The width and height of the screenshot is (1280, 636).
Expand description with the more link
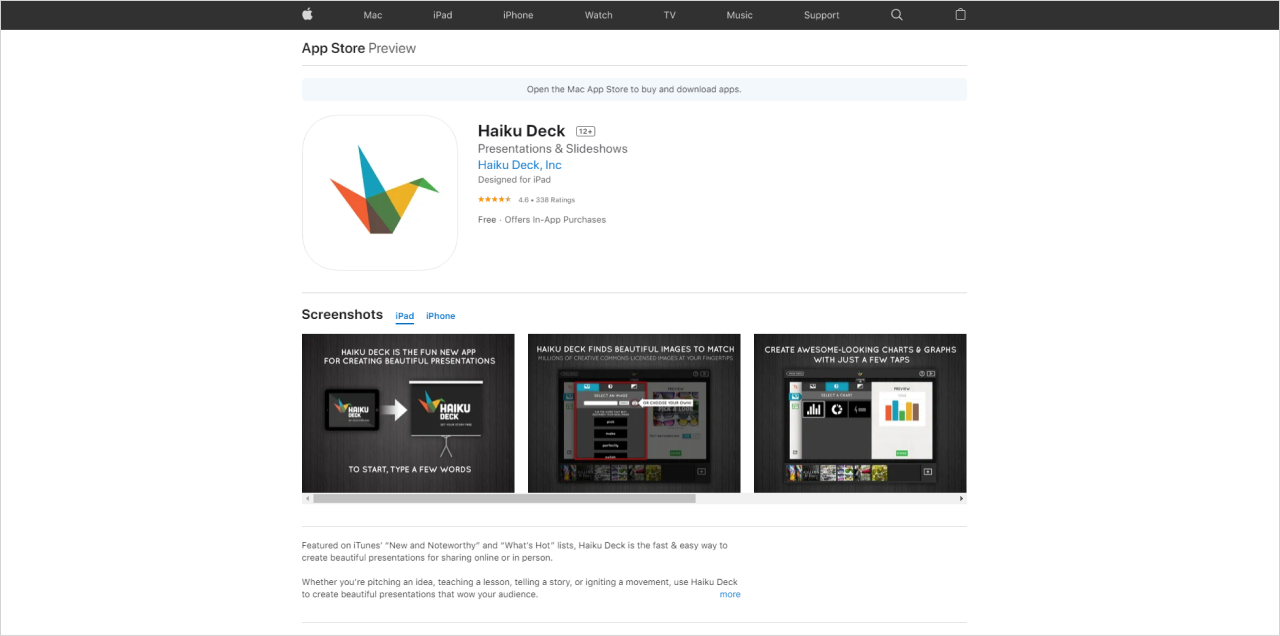[x=730, y=594]
